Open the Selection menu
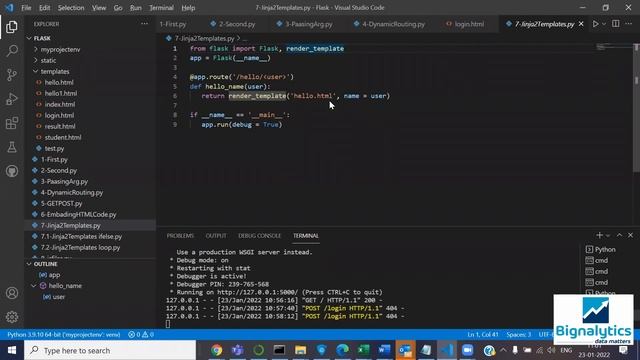The width and height of the screenshot is (640, 360). coord(71,8)
